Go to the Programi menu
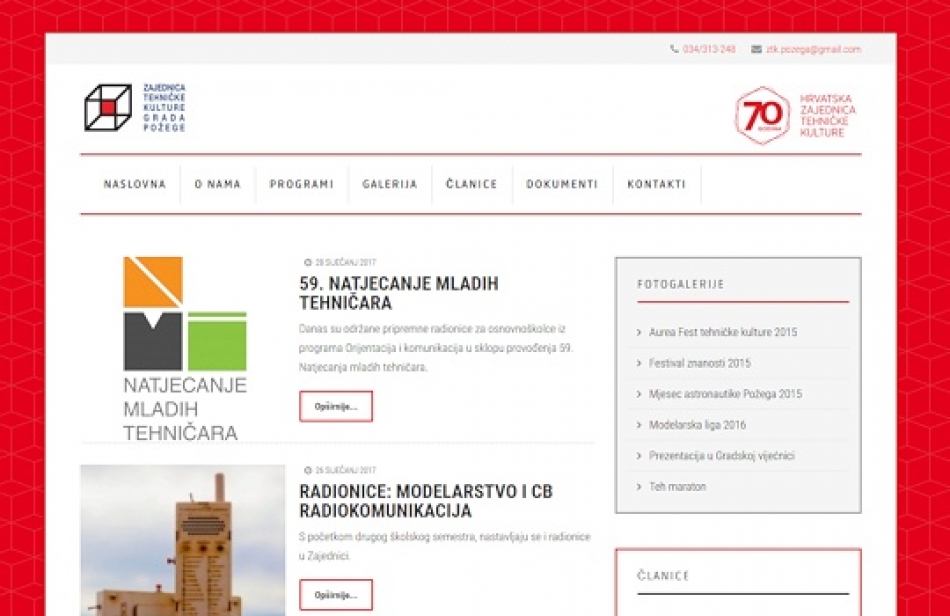The height and width of the screenshot is (616, 950). [301, 185]
